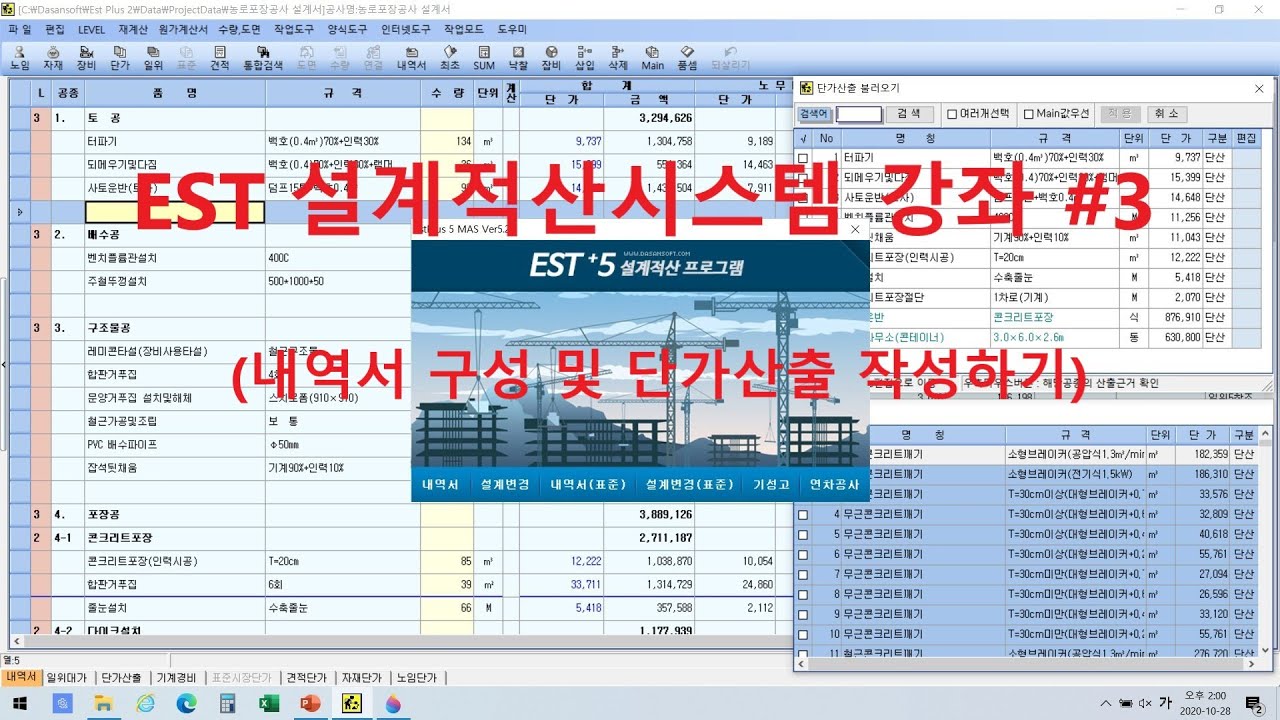Check row 10 무근콘크리트깨기 checkbox
Screen dimensions: 1280x720
[802, 634]
